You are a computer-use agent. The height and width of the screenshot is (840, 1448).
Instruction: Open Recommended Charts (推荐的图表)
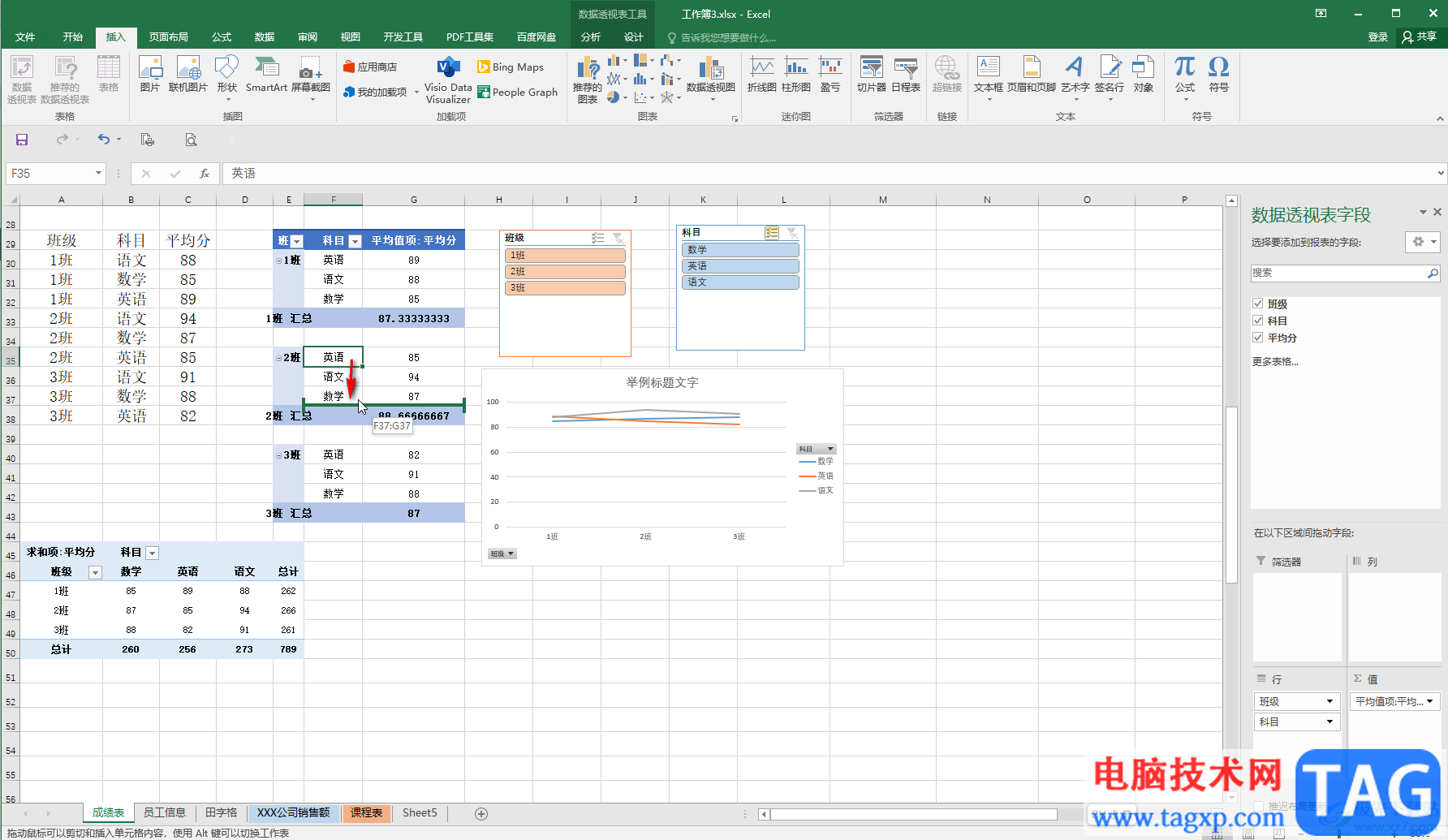coord(588,80)
